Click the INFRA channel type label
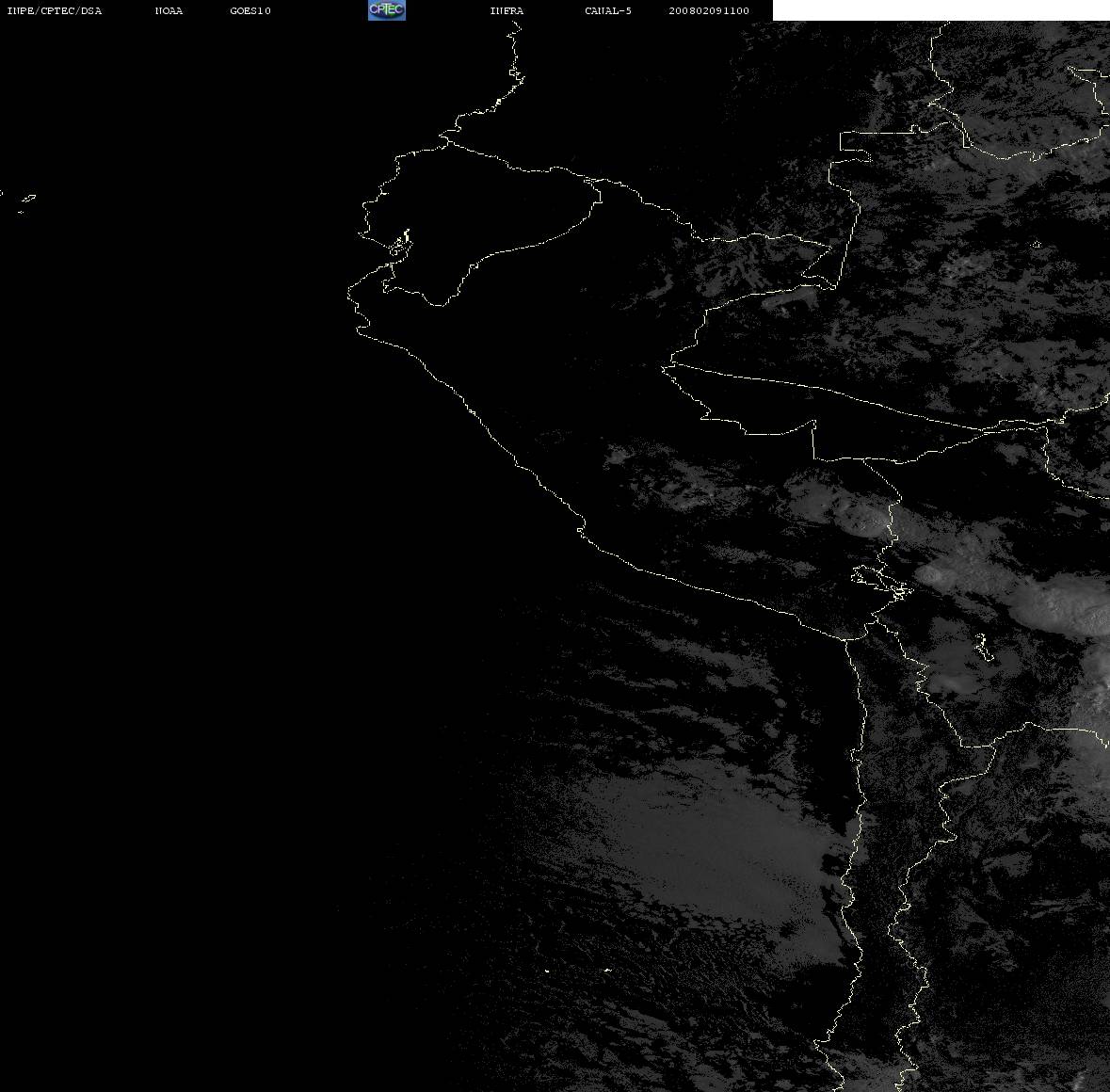This screenshot has width=1110, height=1092. (x=507, y=10)
